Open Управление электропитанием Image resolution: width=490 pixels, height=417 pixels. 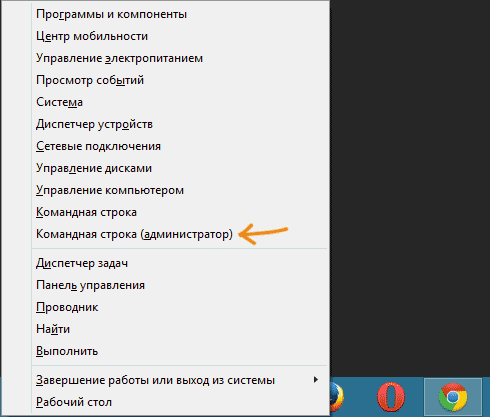pos(180,58)
